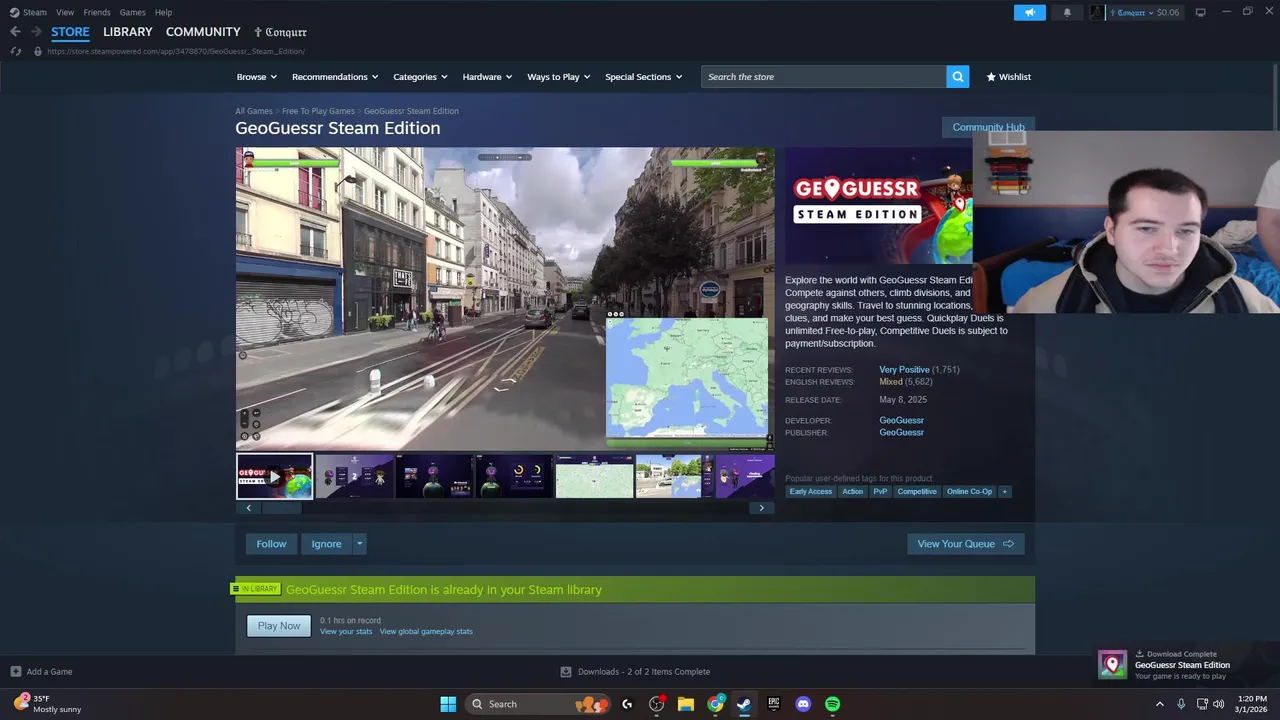Click the Add a Game plus icon
Screen dimensions: 1280x720
(x=15, y=672)
